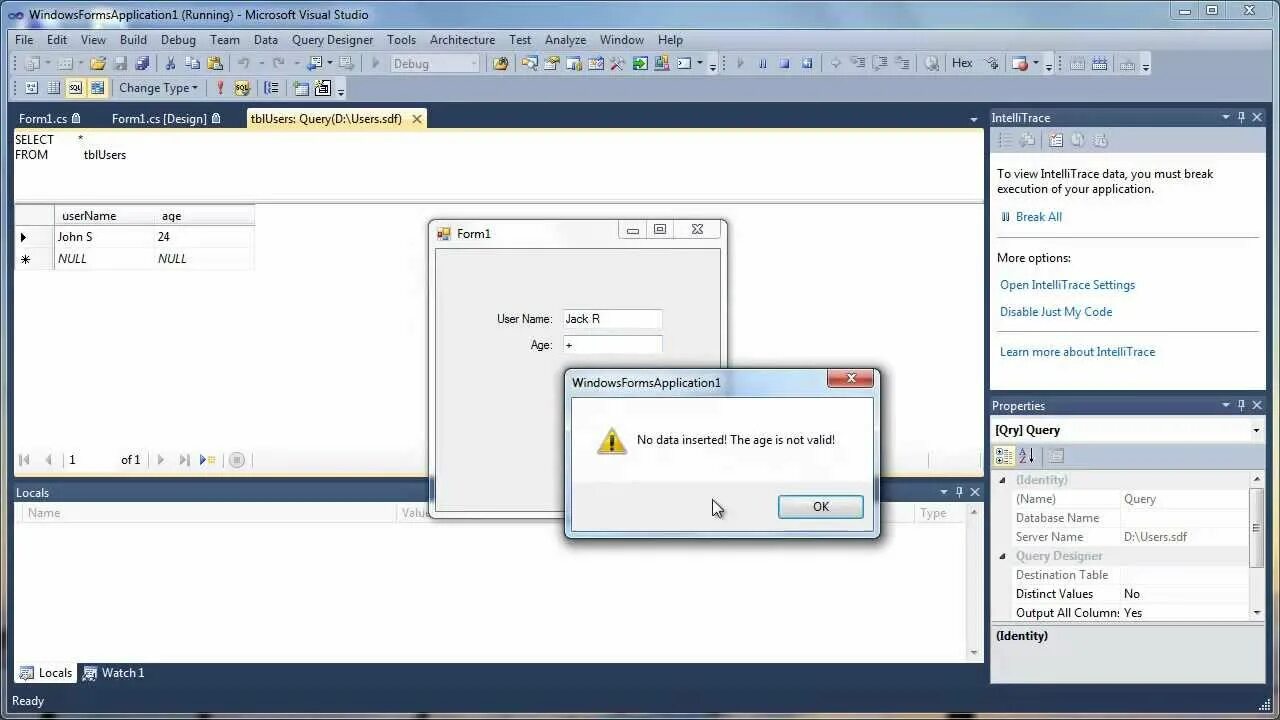
Task: Select the age cell showing 24
Action: tap(204, 237)
